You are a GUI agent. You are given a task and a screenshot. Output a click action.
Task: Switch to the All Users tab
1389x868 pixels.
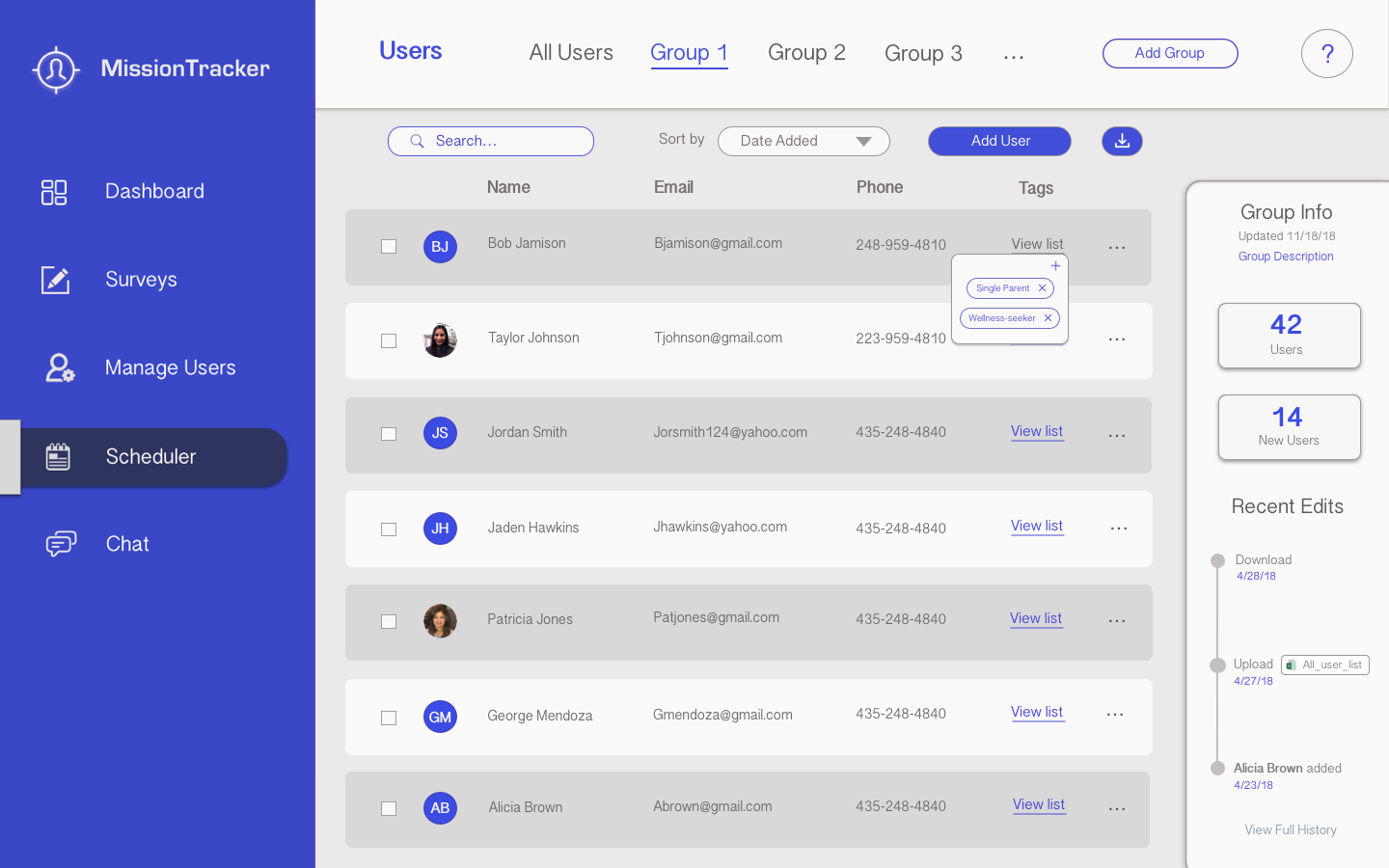571,53
